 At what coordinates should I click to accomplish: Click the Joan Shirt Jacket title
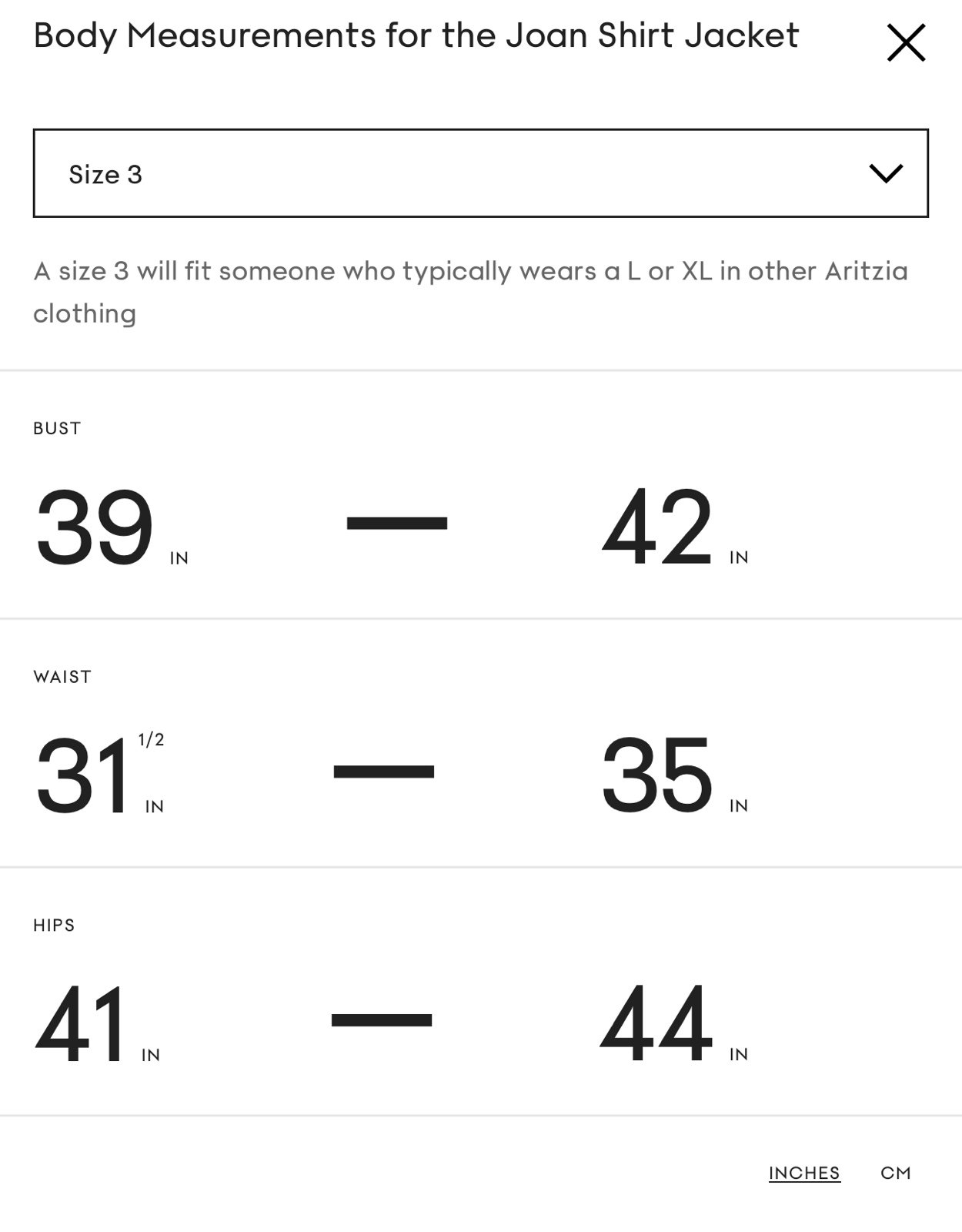tap(416, 36)
